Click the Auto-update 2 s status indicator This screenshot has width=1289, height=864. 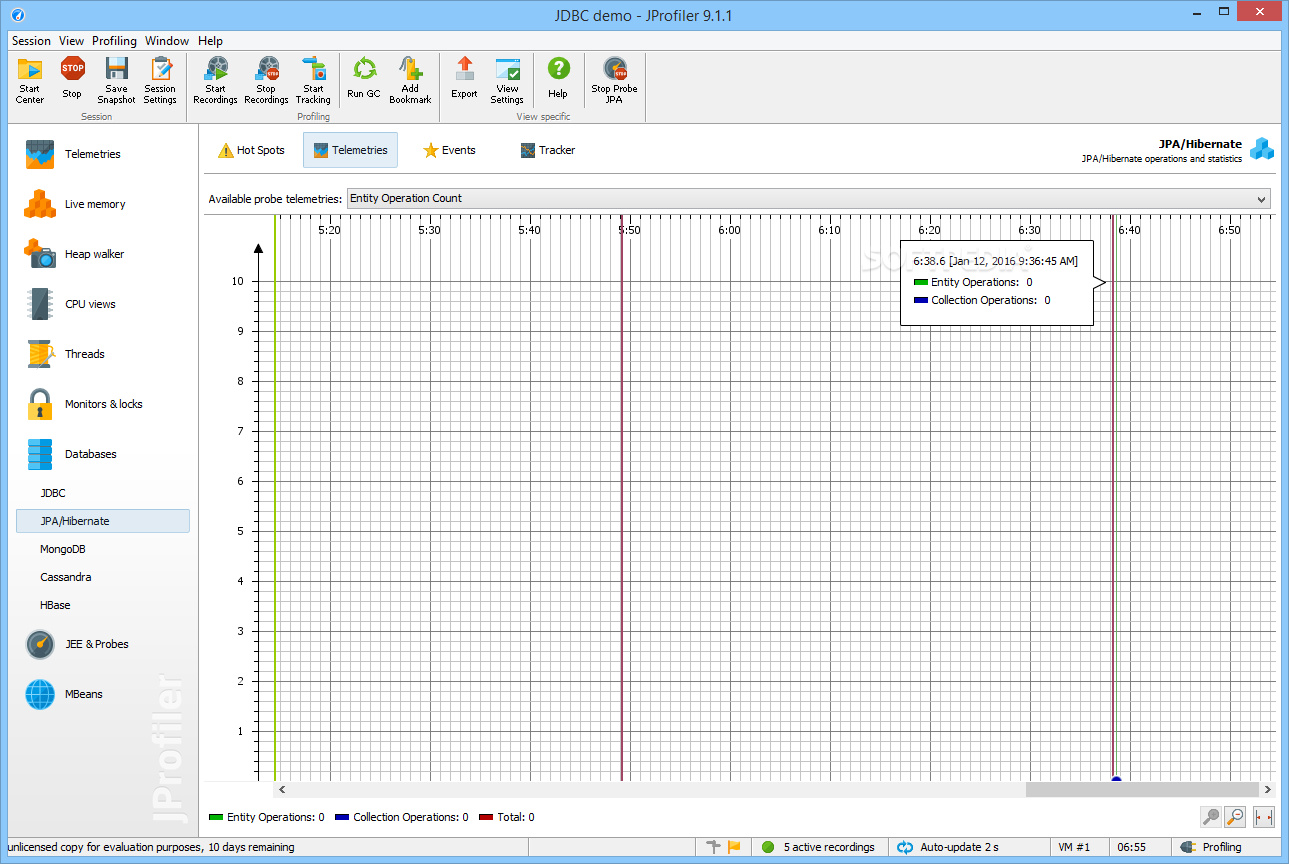(x=948, y=847)
